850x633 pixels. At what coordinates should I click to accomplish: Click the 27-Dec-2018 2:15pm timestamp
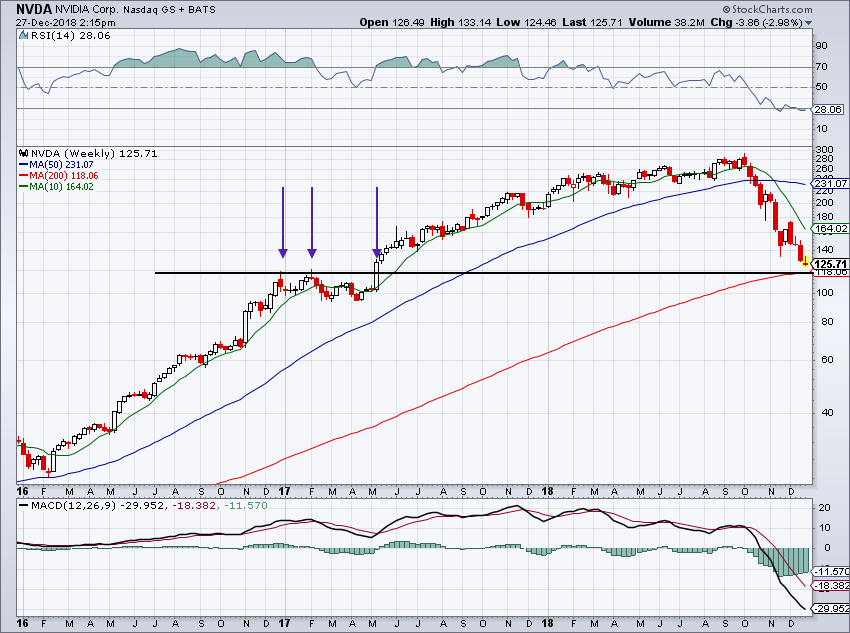(65, 23)
